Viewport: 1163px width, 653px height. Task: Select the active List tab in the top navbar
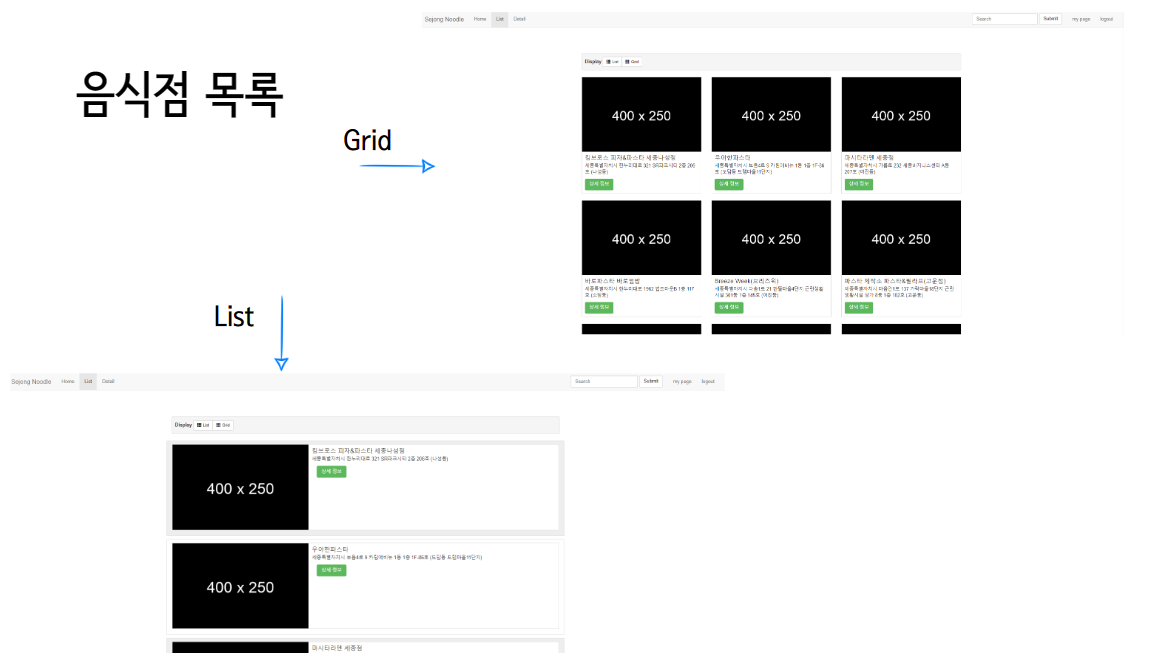coord(500,19)
